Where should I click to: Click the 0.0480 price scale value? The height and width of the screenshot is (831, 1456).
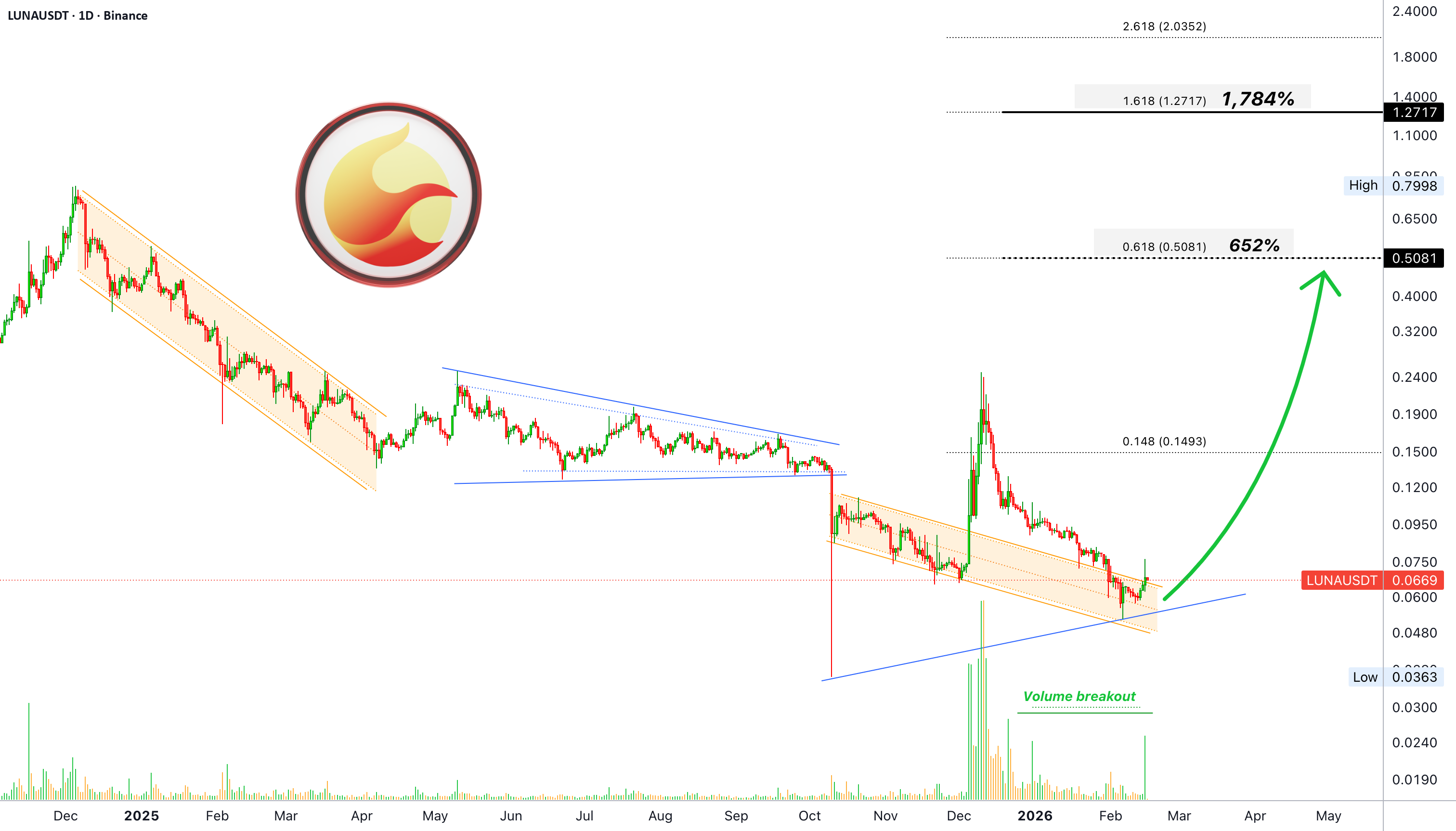(x=1414, y=632)
